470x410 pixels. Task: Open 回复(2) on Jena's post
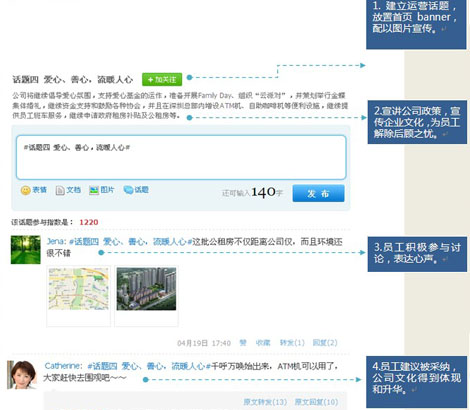pos(325,343)
